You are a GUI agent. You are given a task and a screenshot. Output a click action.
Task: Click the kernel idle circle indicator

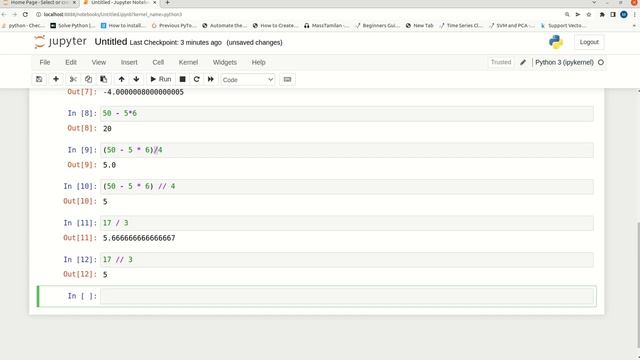click(601, 62)
